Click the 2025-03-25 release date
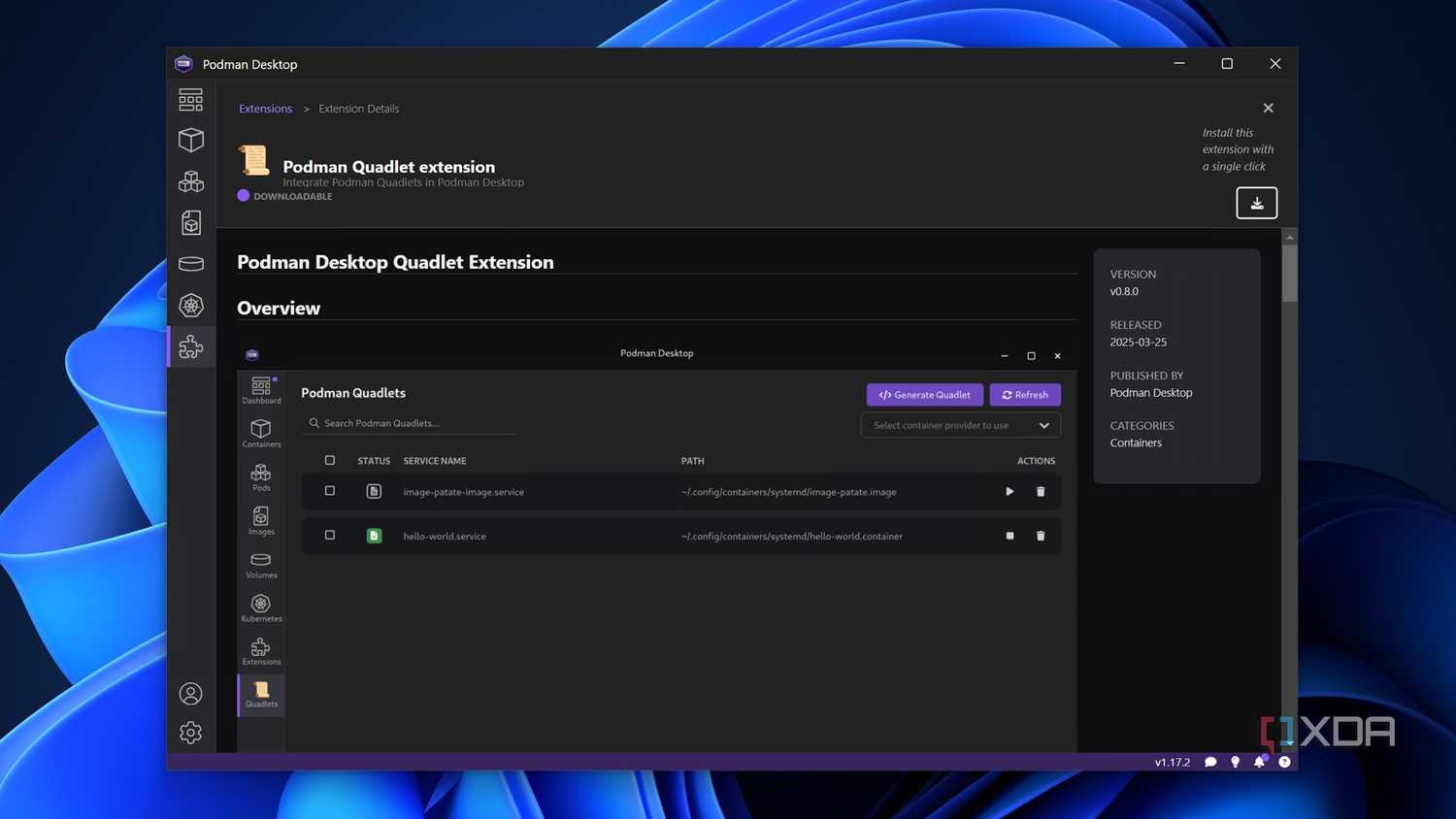 (x=1139, y=342)
